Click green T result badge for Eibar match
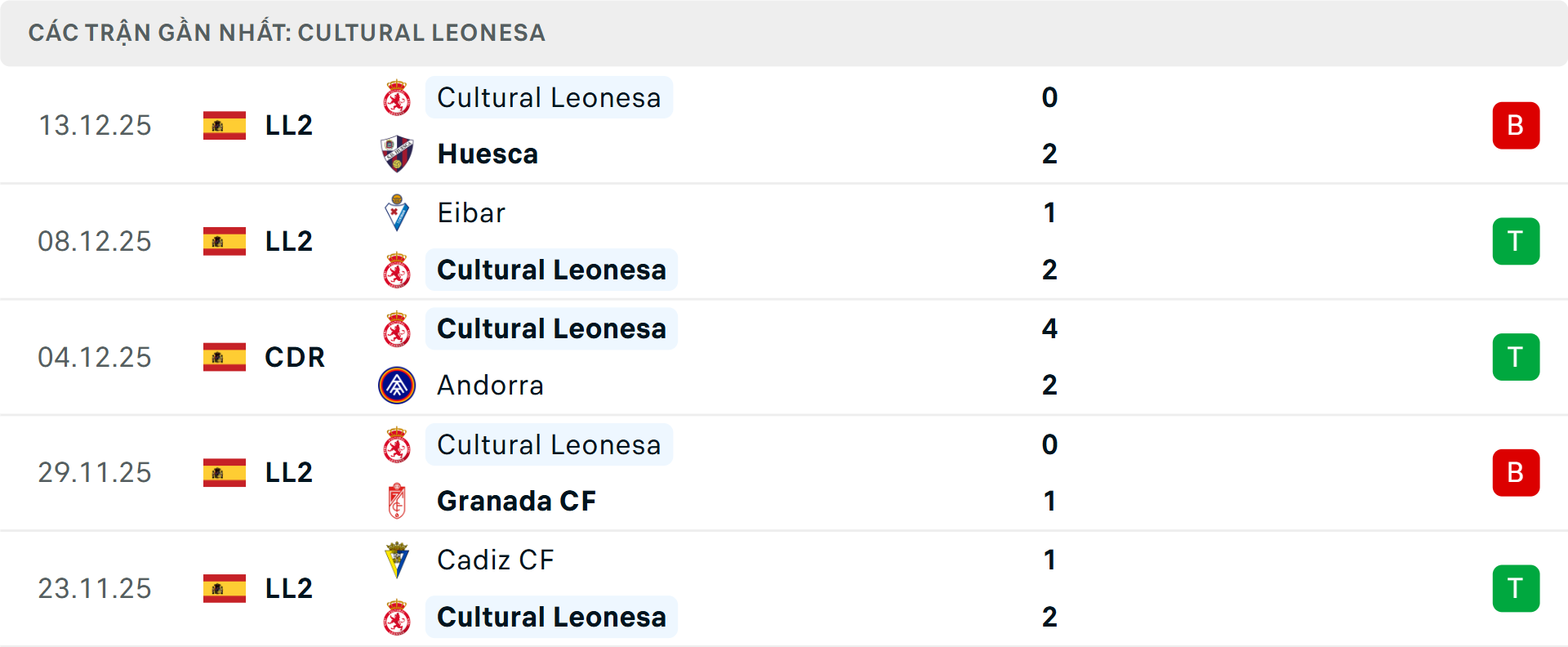Screen dimensions: 1568x647 click(x=1516, y=241)
